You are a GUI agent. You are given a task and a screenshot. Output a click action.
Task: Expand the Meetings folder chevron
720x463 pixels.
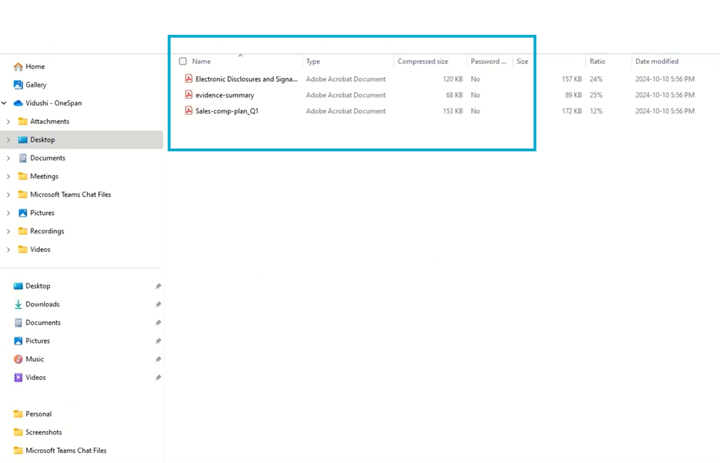(8, 176)
